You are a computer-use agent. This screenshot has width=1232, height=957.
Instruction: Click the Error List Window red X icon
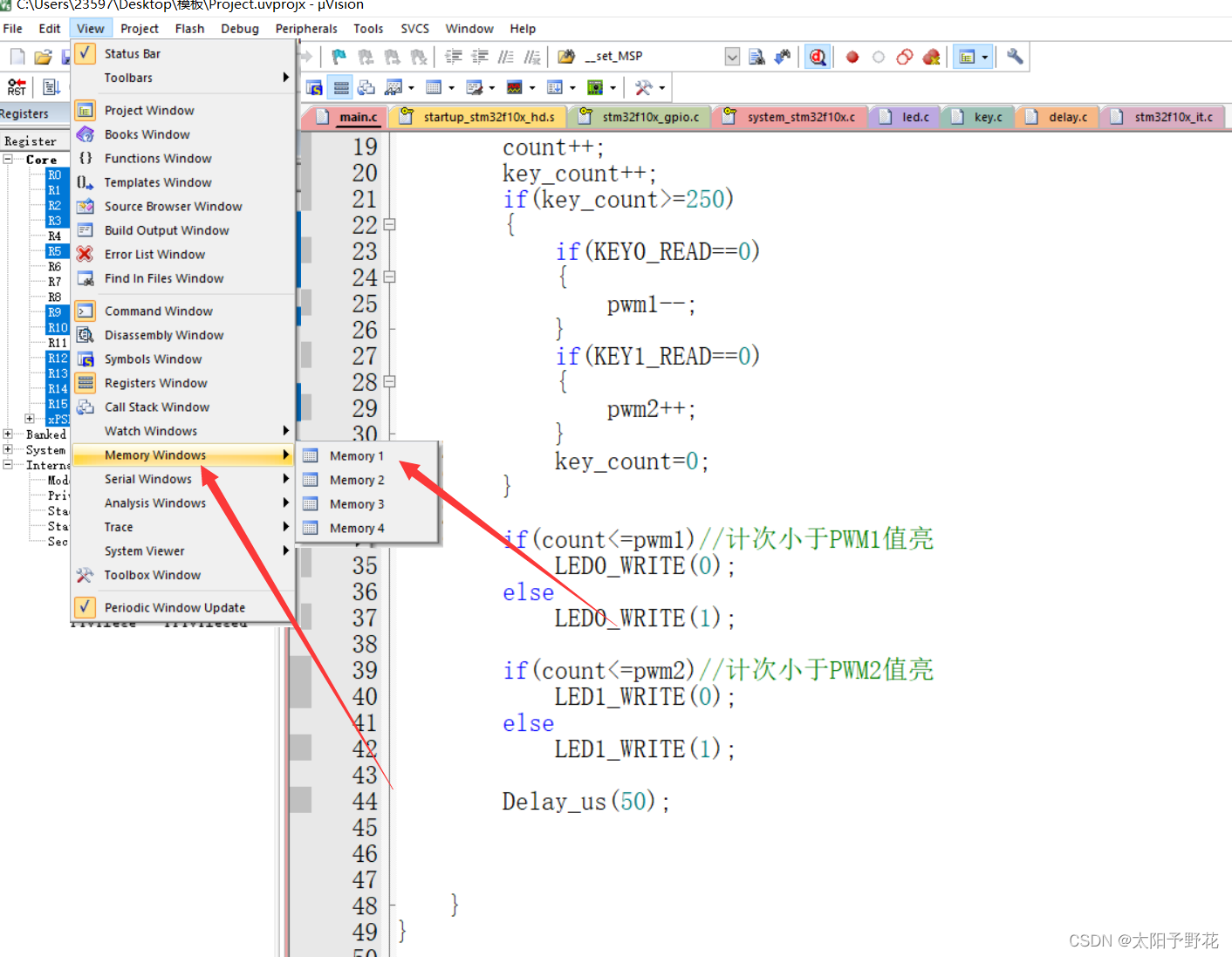(x=85, y=254)
